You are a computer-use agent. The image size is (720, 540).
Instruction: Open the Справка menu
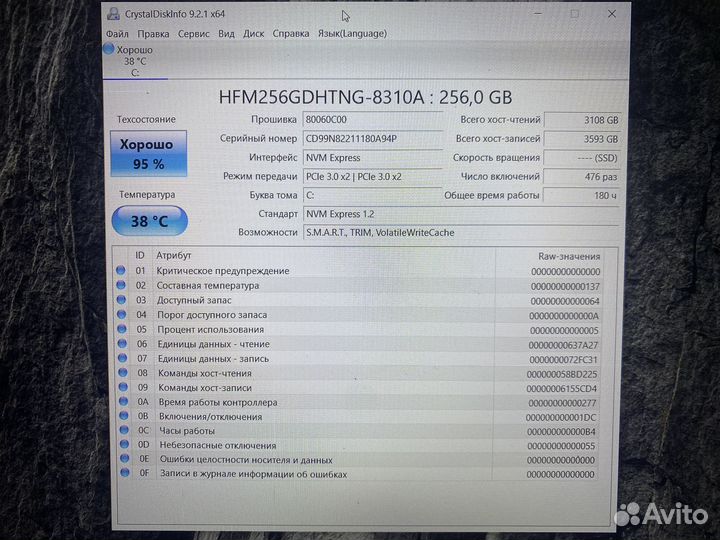[291, 34]
